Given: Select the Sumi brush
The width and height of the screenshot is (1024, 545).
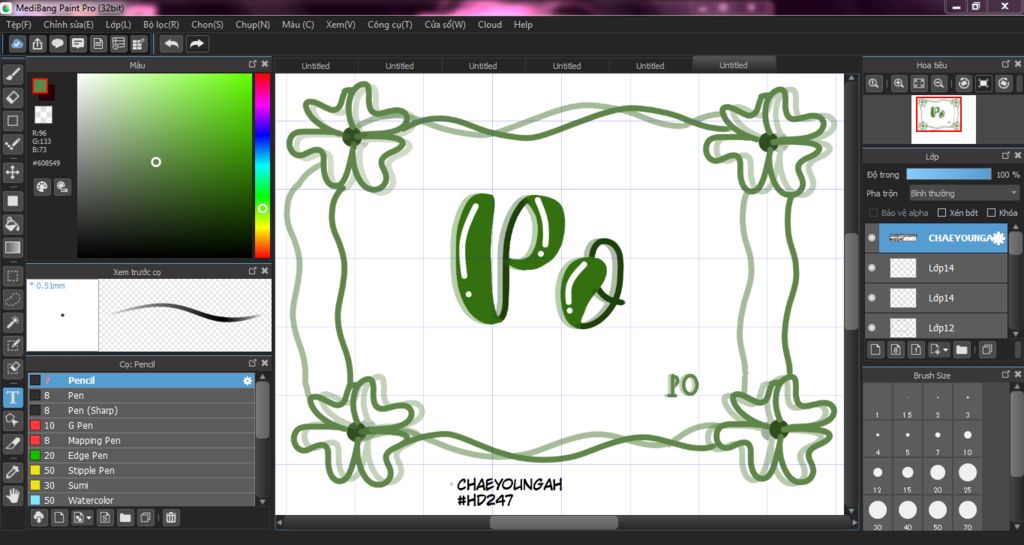Looking at the screenshot, I should (x=141, y=485).
